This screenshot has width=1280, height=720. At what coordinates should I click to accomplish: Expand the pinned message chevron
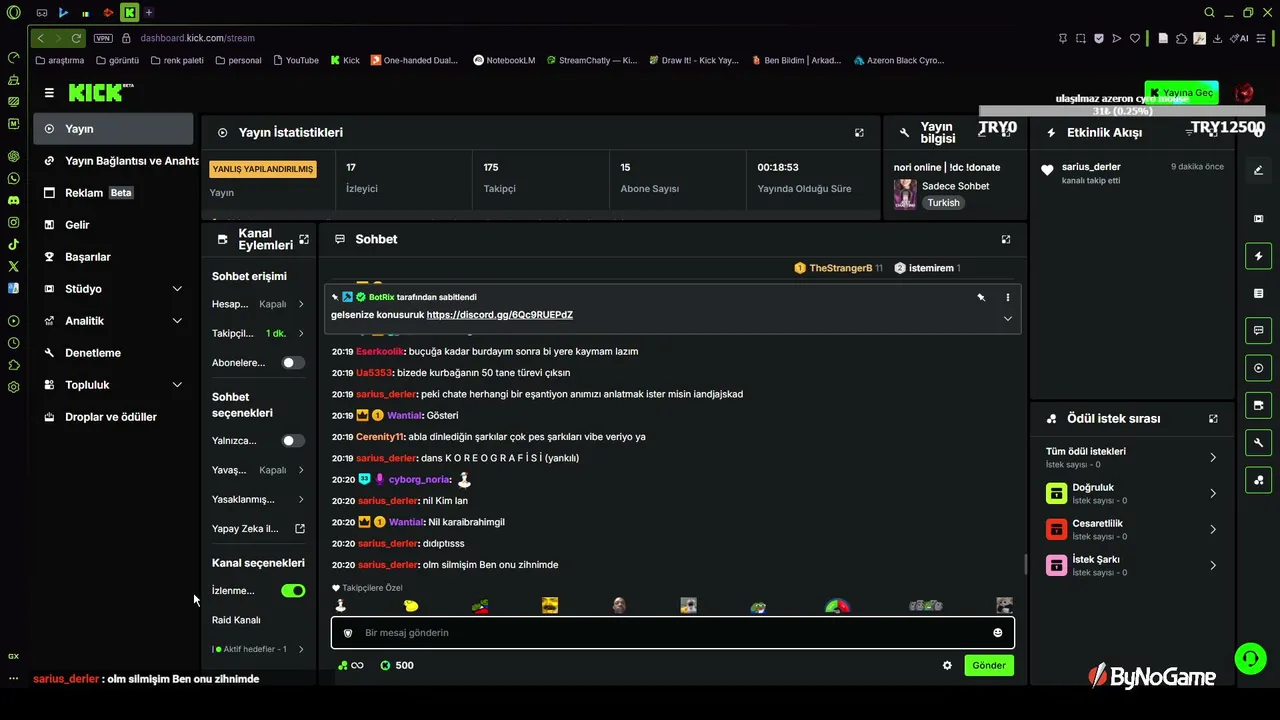(x=1007, y=319)
